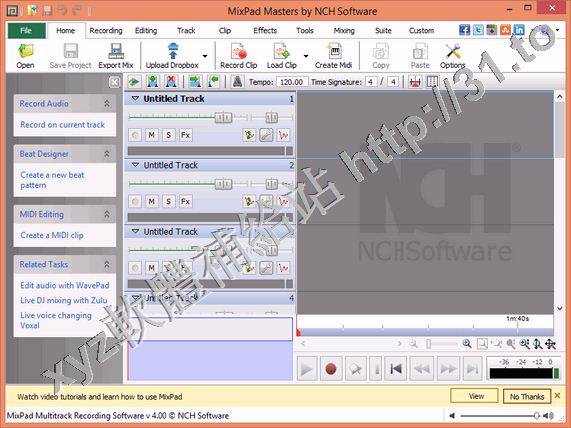Collapse the Related Tasks panel
This screenshot has height=428, width=571.
pos(107,264)
